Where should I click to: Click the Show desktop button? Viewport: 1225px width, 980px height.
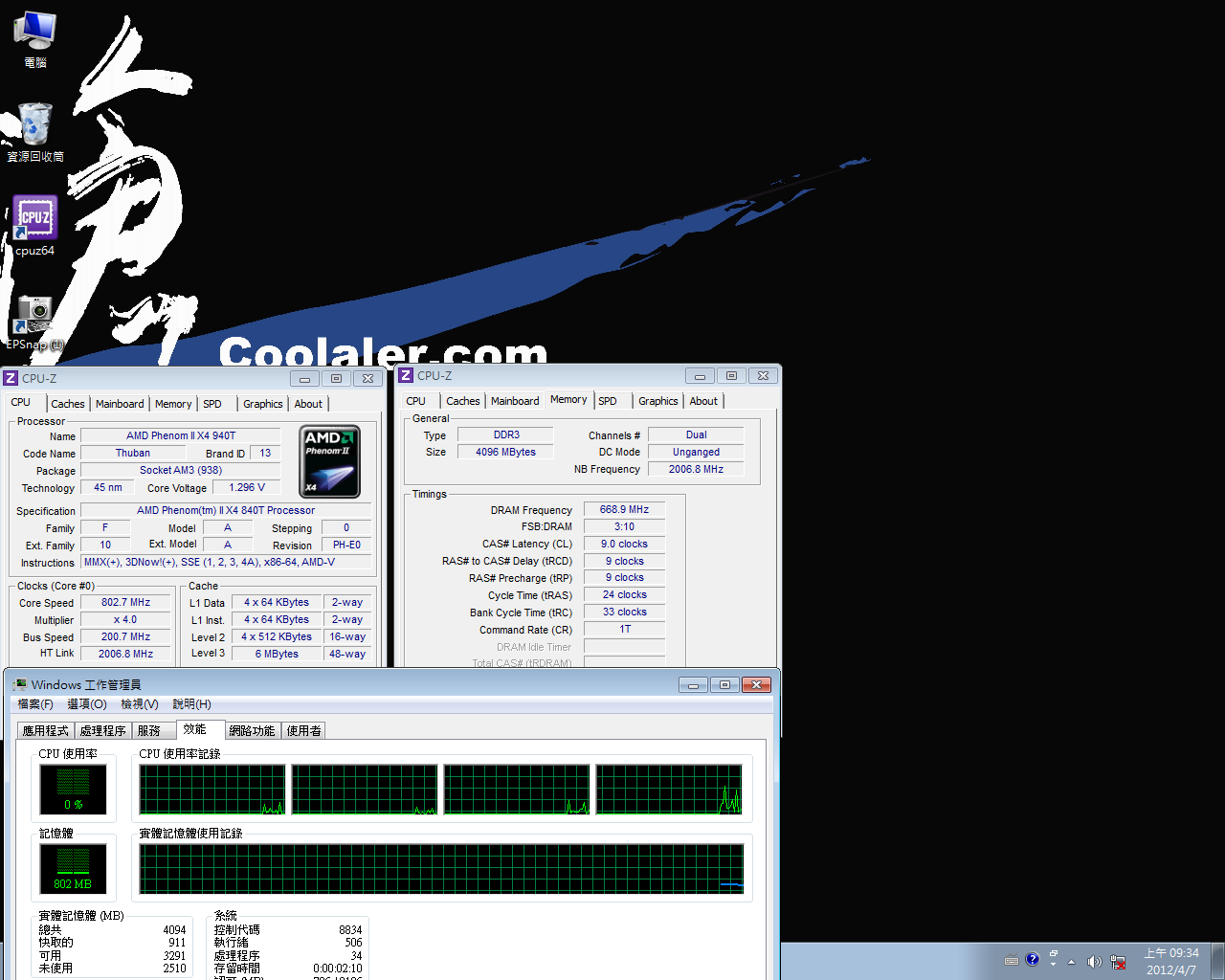point(1218,961)
